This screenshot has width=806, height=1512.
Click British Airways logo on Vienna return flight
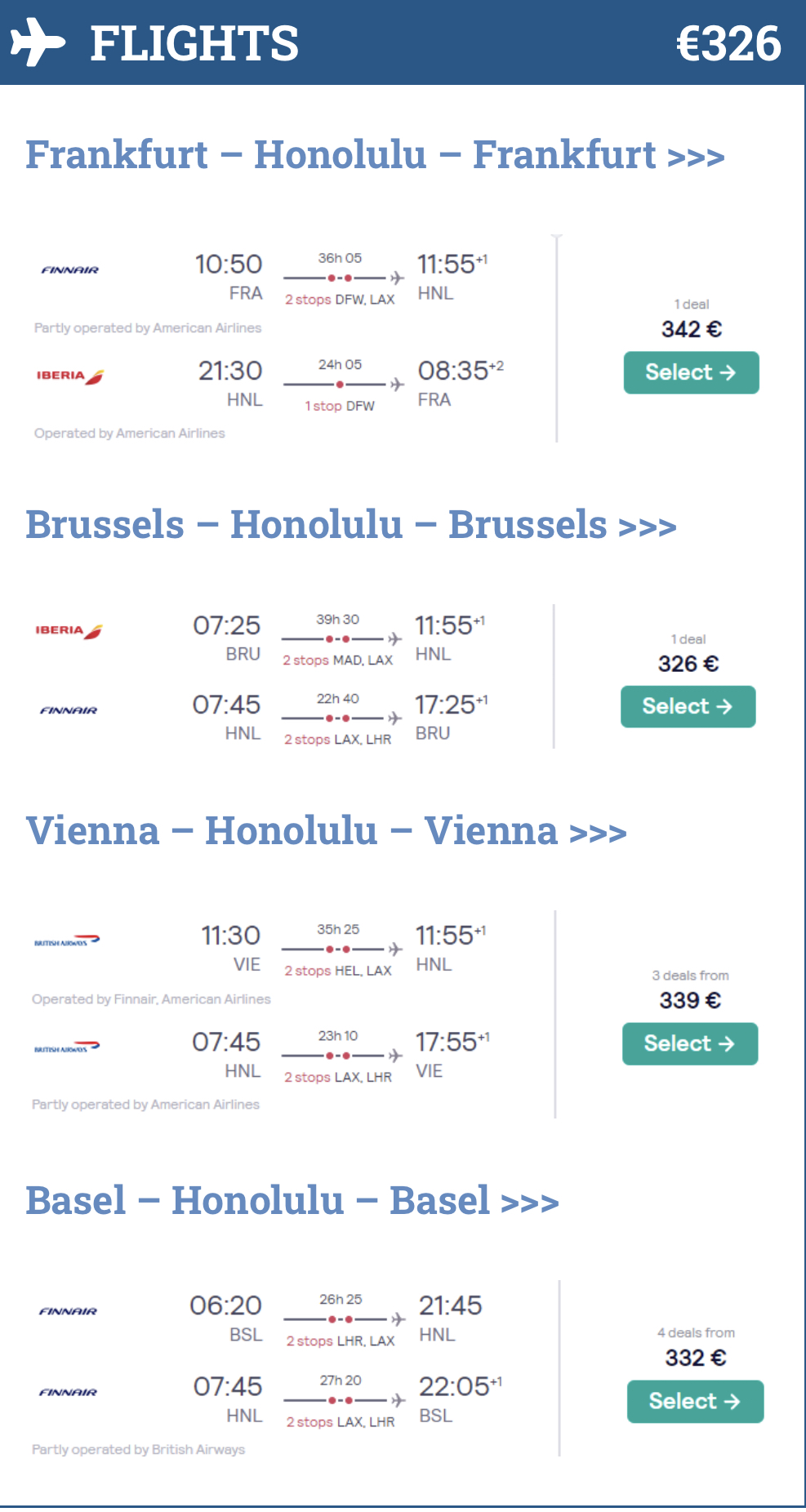[67, 1047]
